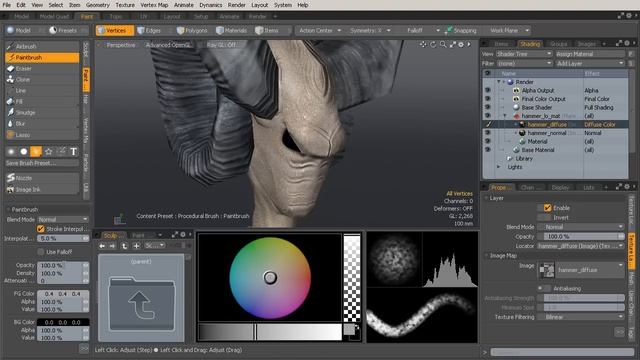The height and width of the screenshot is (360, 640).
Task: Open the Locator dropdown
Action: click(x=581, y=246)
